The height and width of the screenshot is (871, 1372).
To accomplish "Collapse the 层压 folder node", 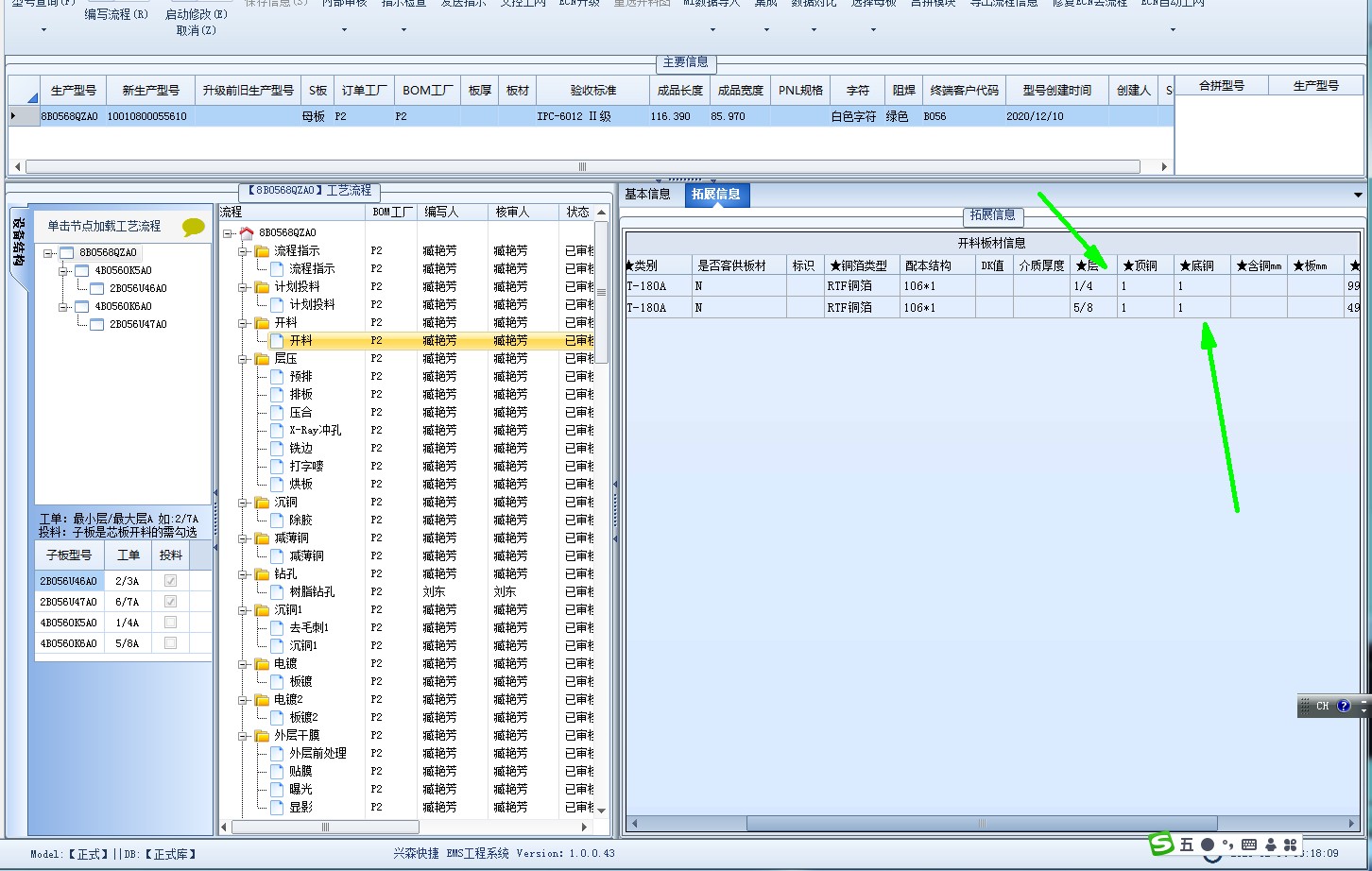I will point(243,358).
